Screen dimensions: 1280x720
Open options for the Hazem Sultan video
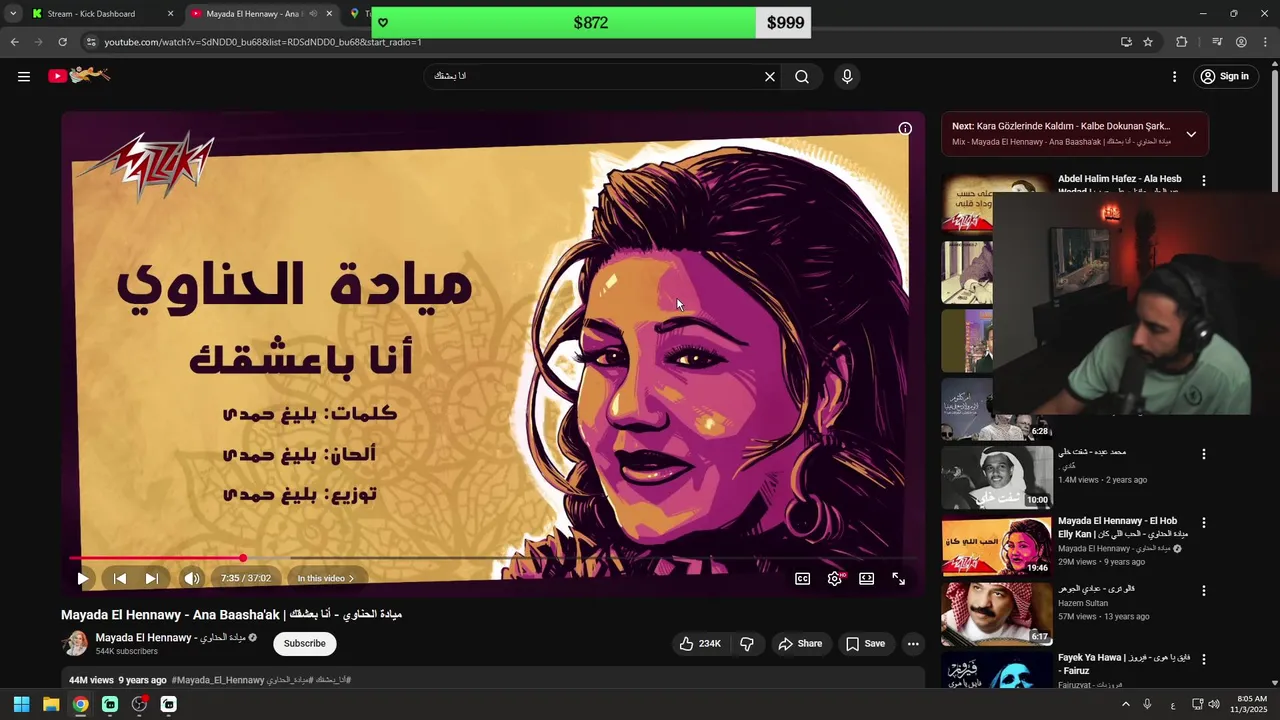tap(1204, 591)
